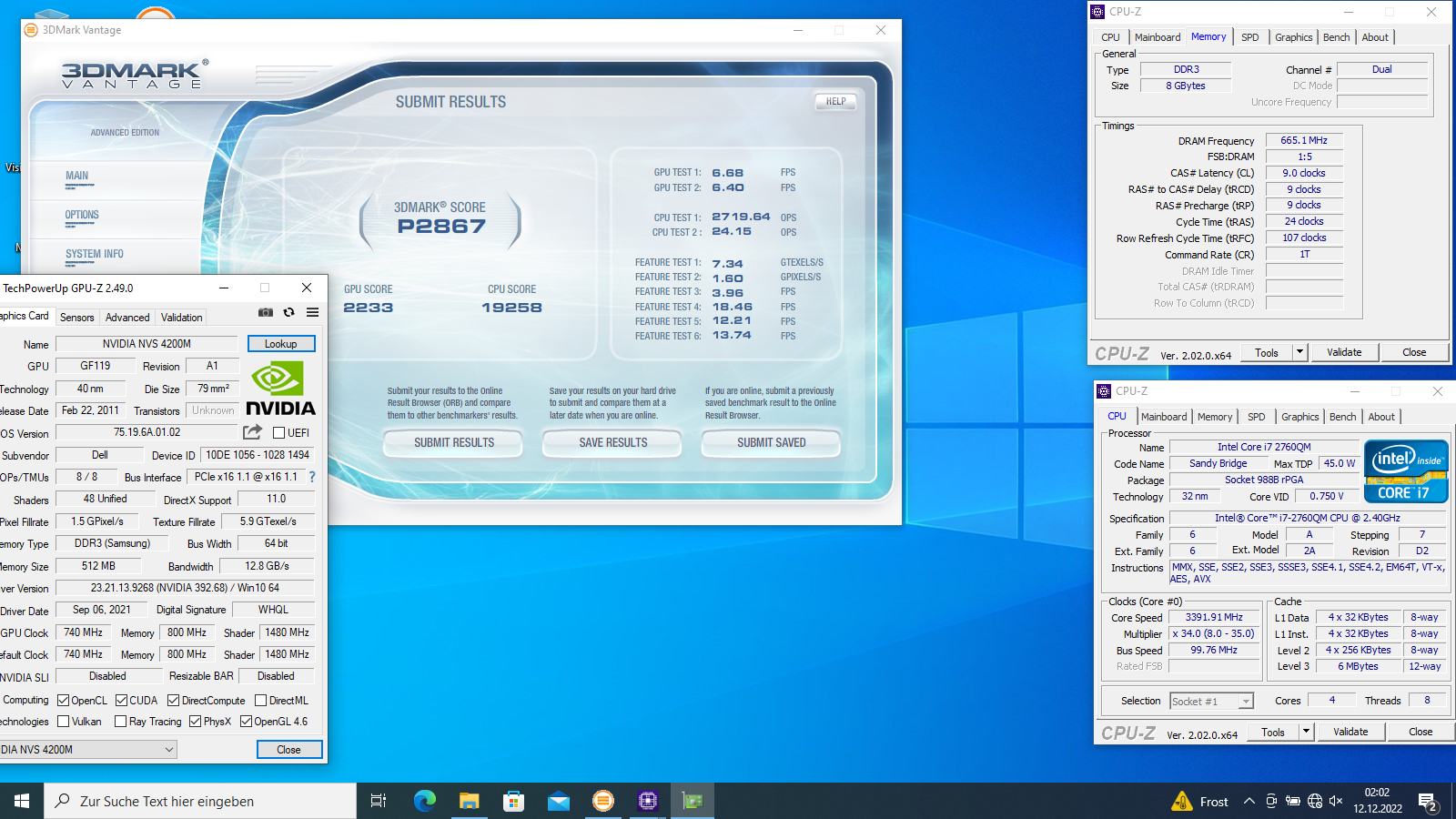Image resolution: width=1456 pixels, height=819 pixels.
Task: Show hidden system tray icons
Action: pyautogui.click(x=1249, y=801)
